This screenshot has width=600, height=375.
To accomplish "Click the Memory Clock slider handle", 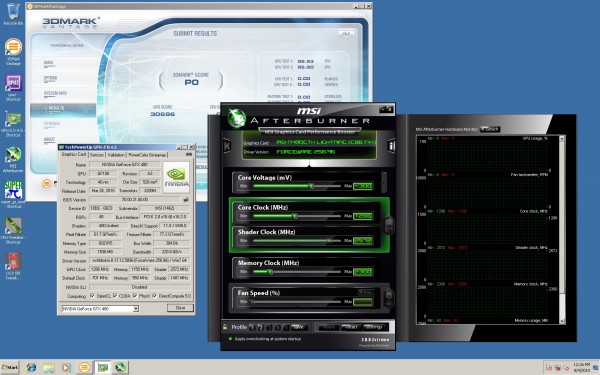I will 270,272.
